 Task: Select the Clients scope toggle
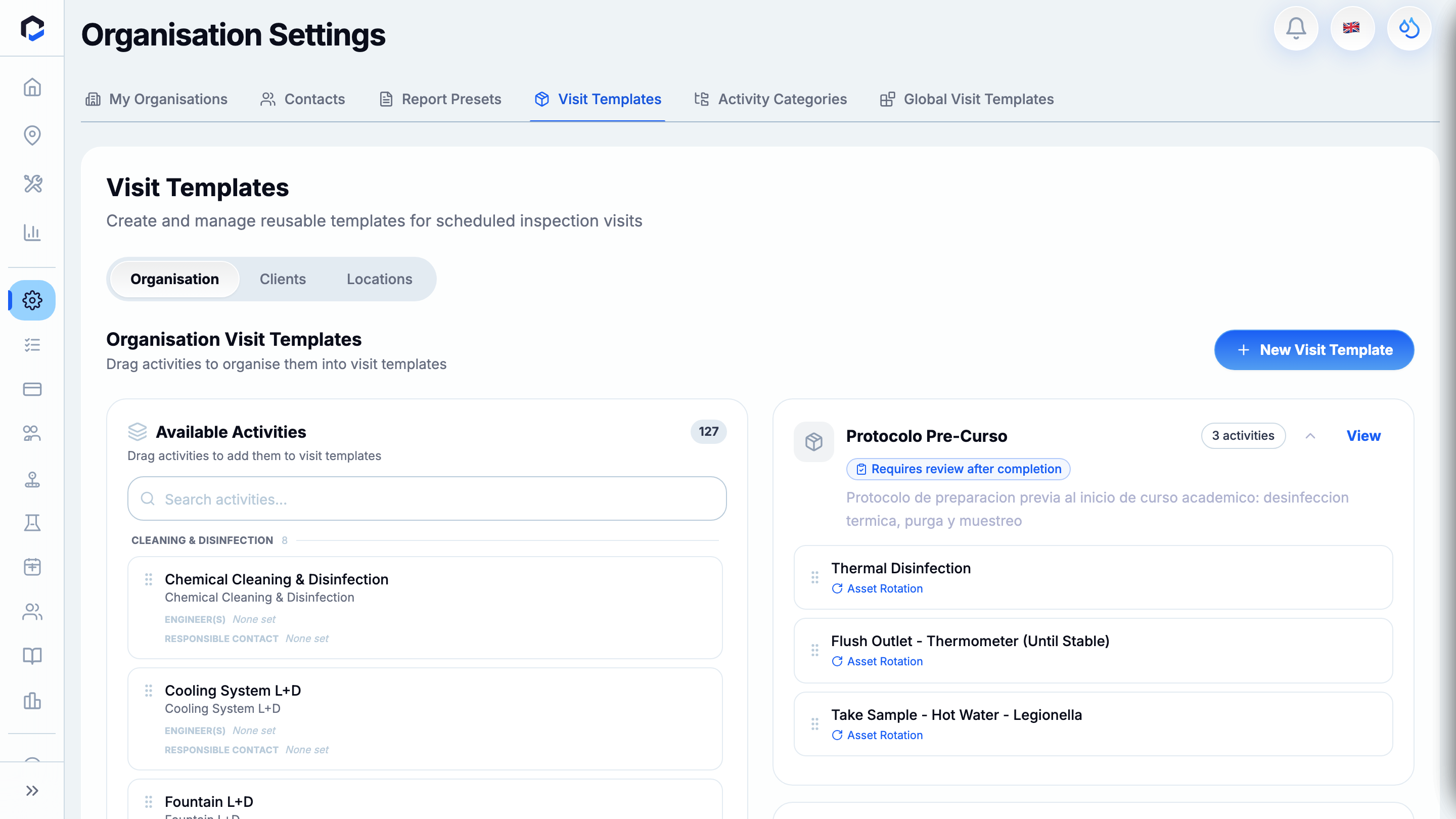[x=283, y=279]
